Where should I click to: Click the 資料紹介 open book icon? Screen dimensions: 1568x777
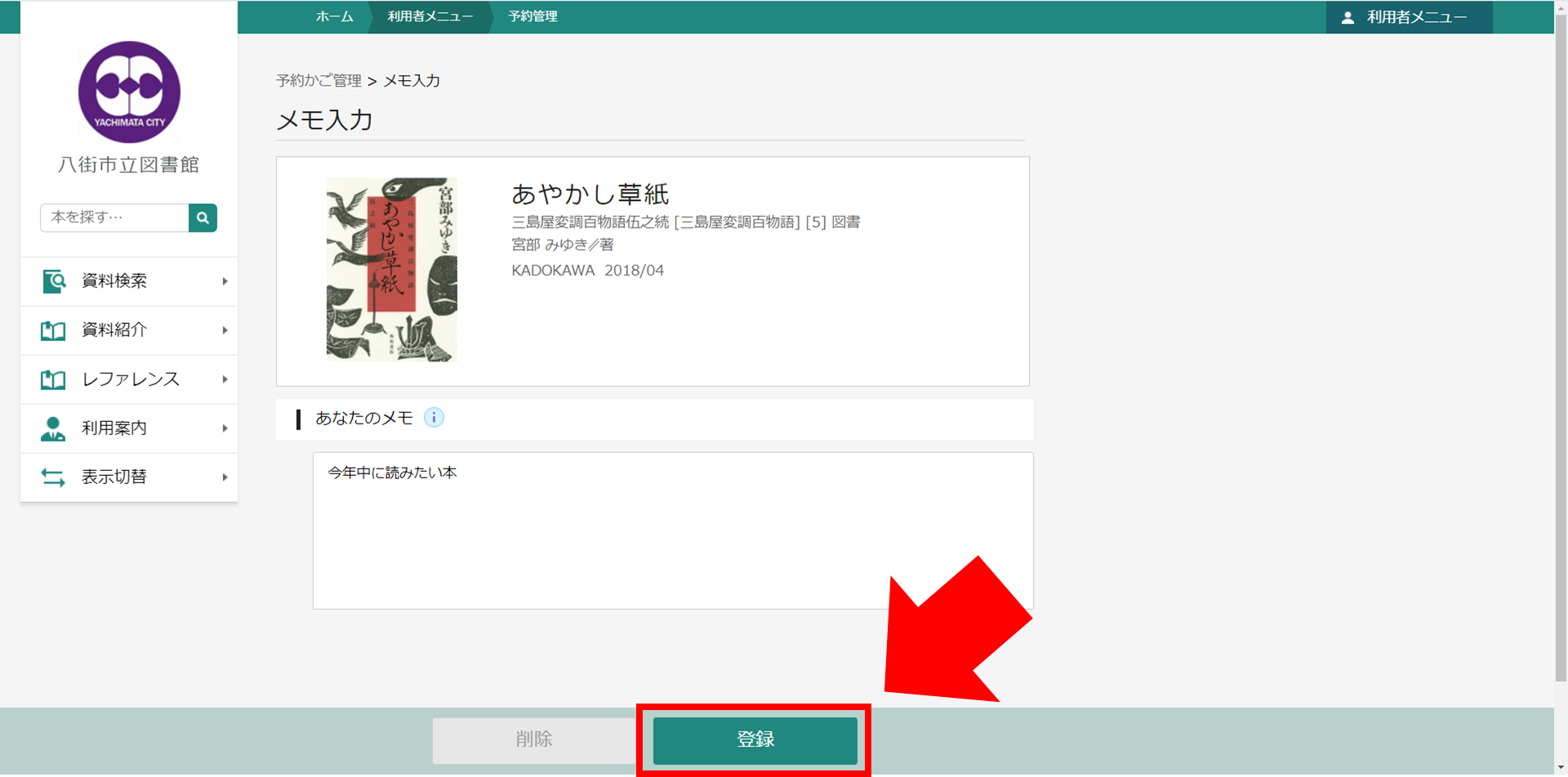(x=53, y=331)
